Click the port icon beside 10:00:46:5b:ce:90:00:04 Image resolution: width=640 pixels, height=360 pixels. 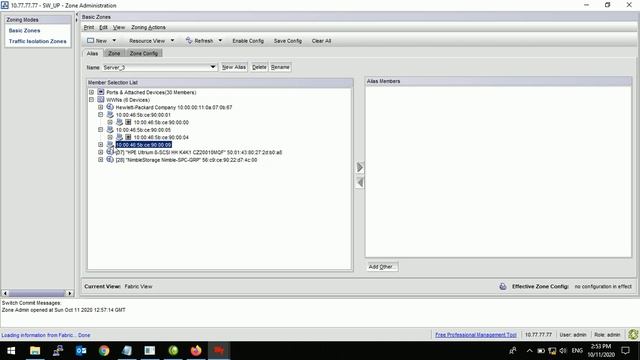click(128, 137)
